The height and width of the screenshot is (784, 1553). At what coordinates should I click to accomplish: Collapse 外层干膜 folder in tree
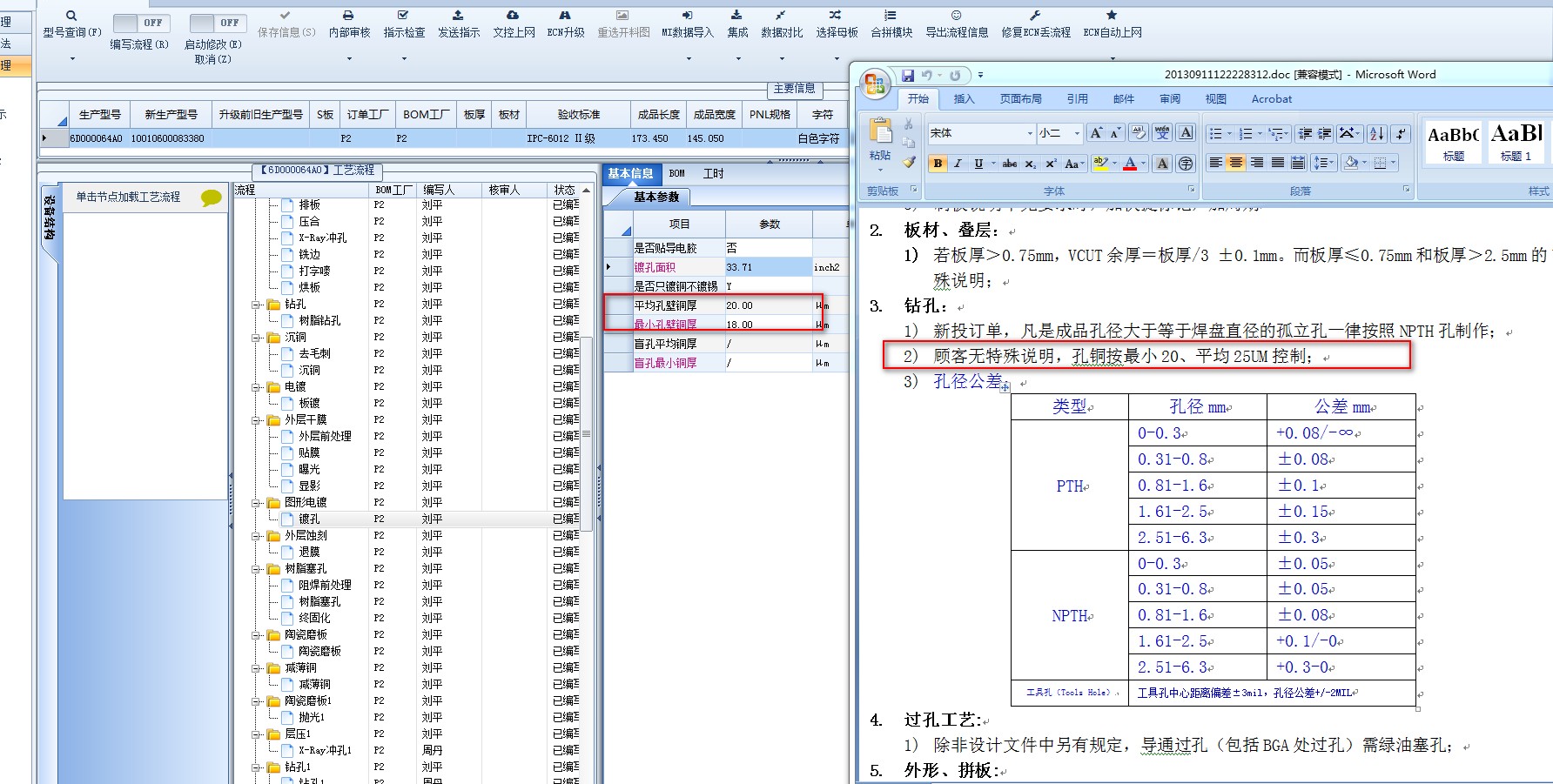[257, 420]
